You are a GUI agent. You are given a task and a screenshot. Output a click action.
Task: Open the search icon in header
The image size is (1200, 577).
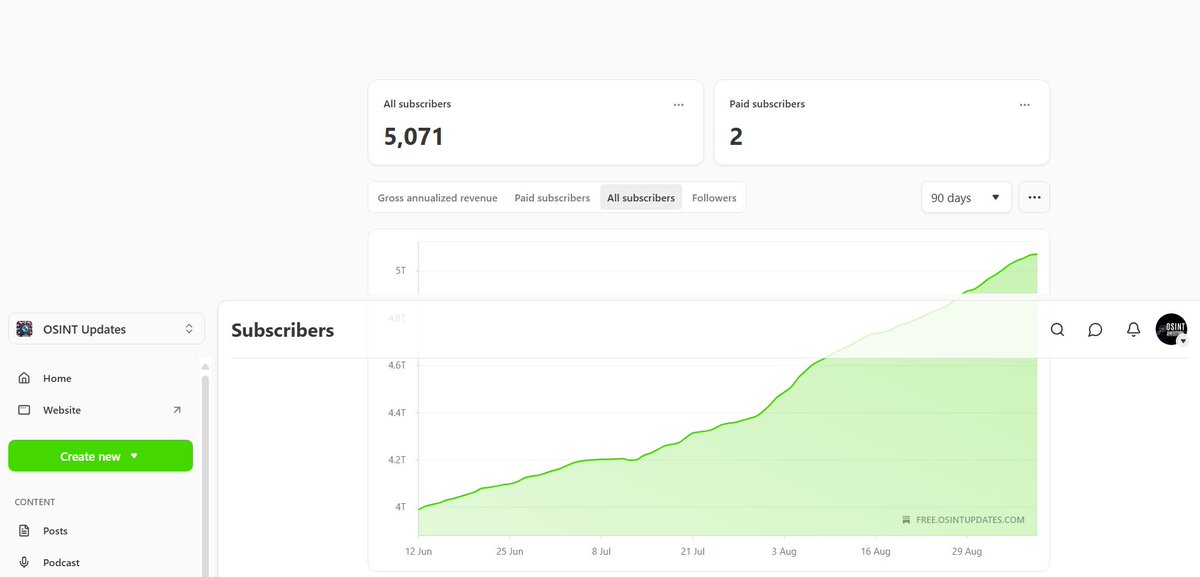(x=1057, y=329)
